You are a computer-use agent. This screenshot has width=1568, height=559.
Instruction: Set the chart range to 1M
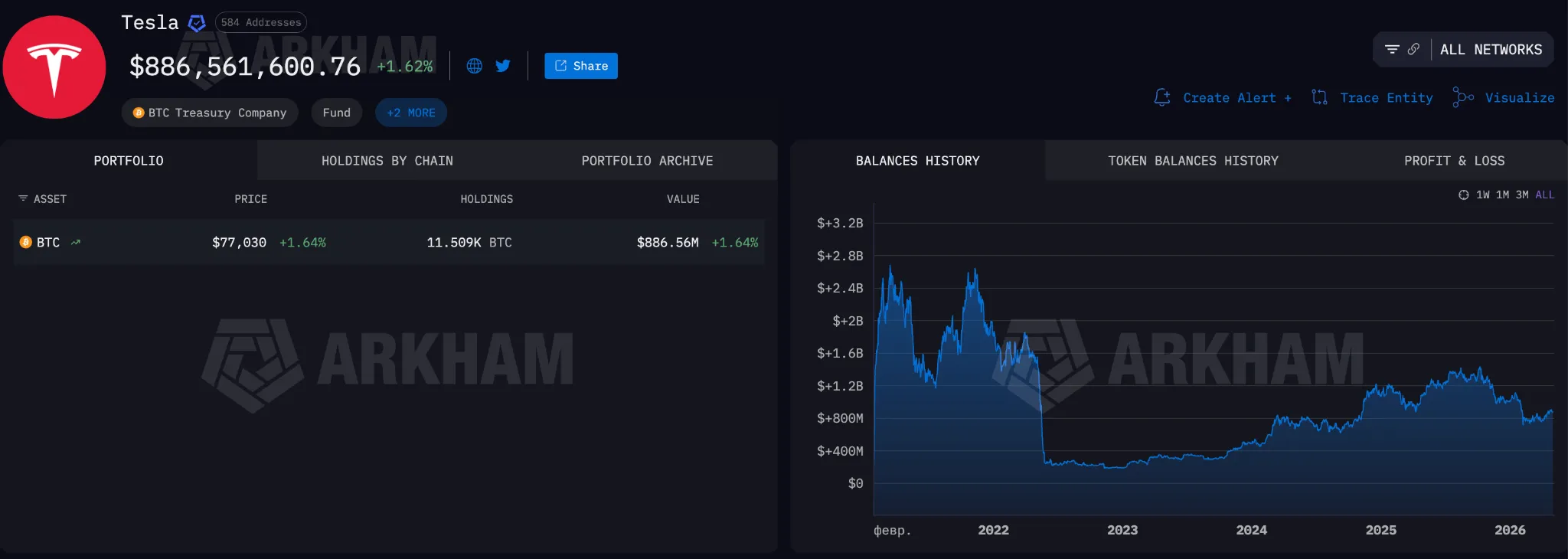click(x=1503, y=195)
